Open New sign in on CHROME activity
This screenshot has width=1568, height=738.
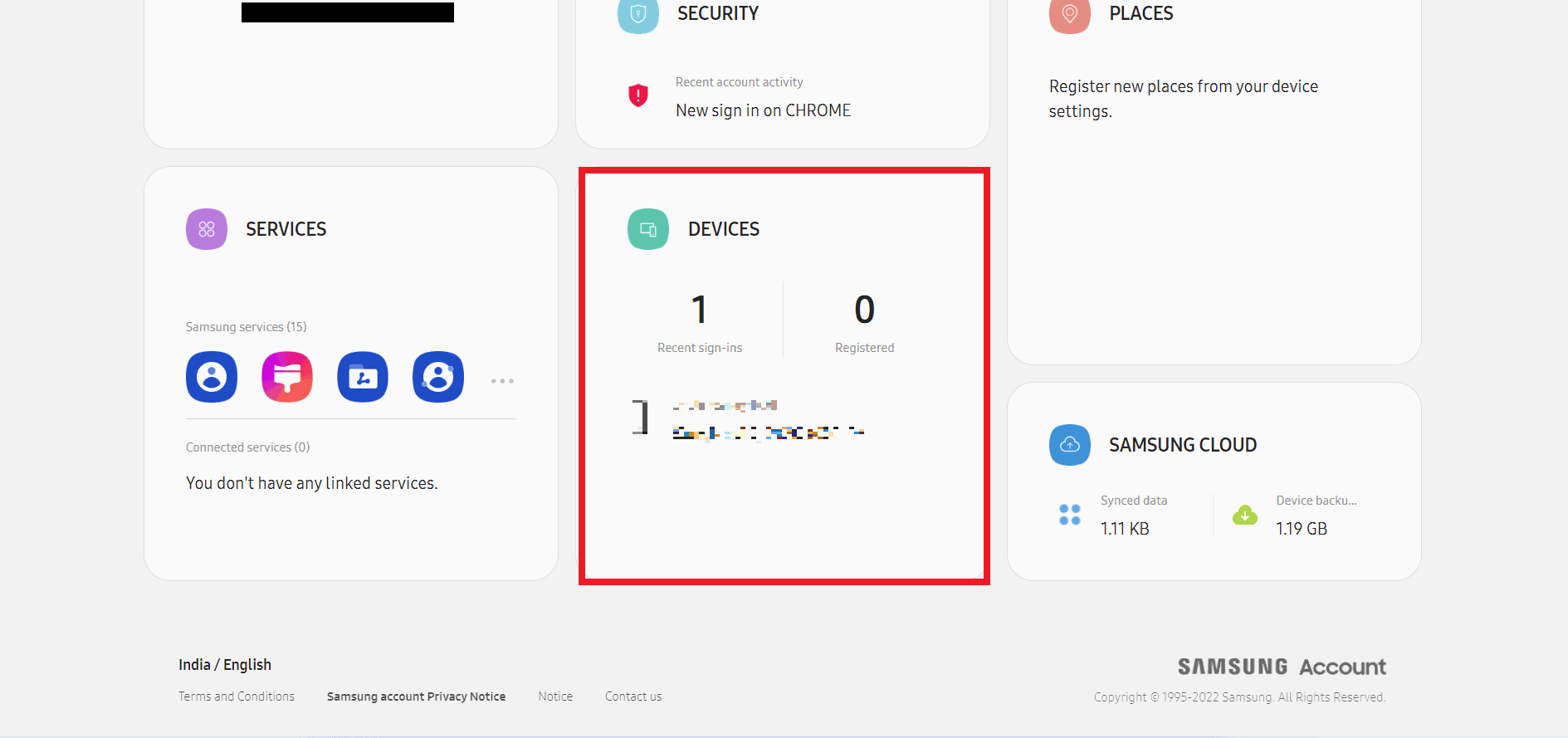[763, 110]
